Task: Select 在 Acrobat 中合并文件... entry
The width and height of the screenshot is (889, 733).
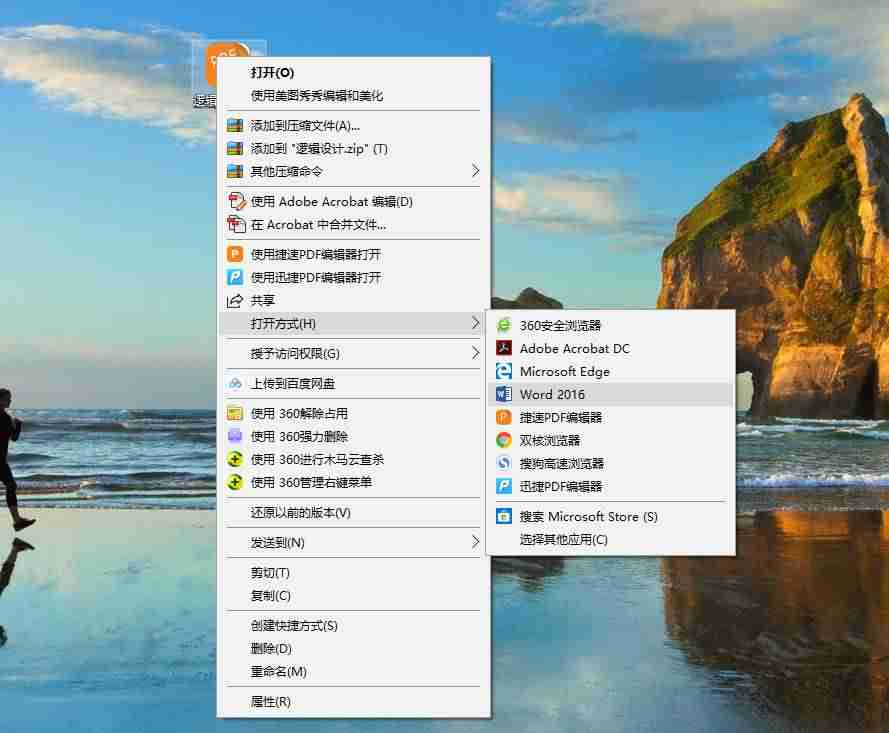Action: [x=353, y=224]
